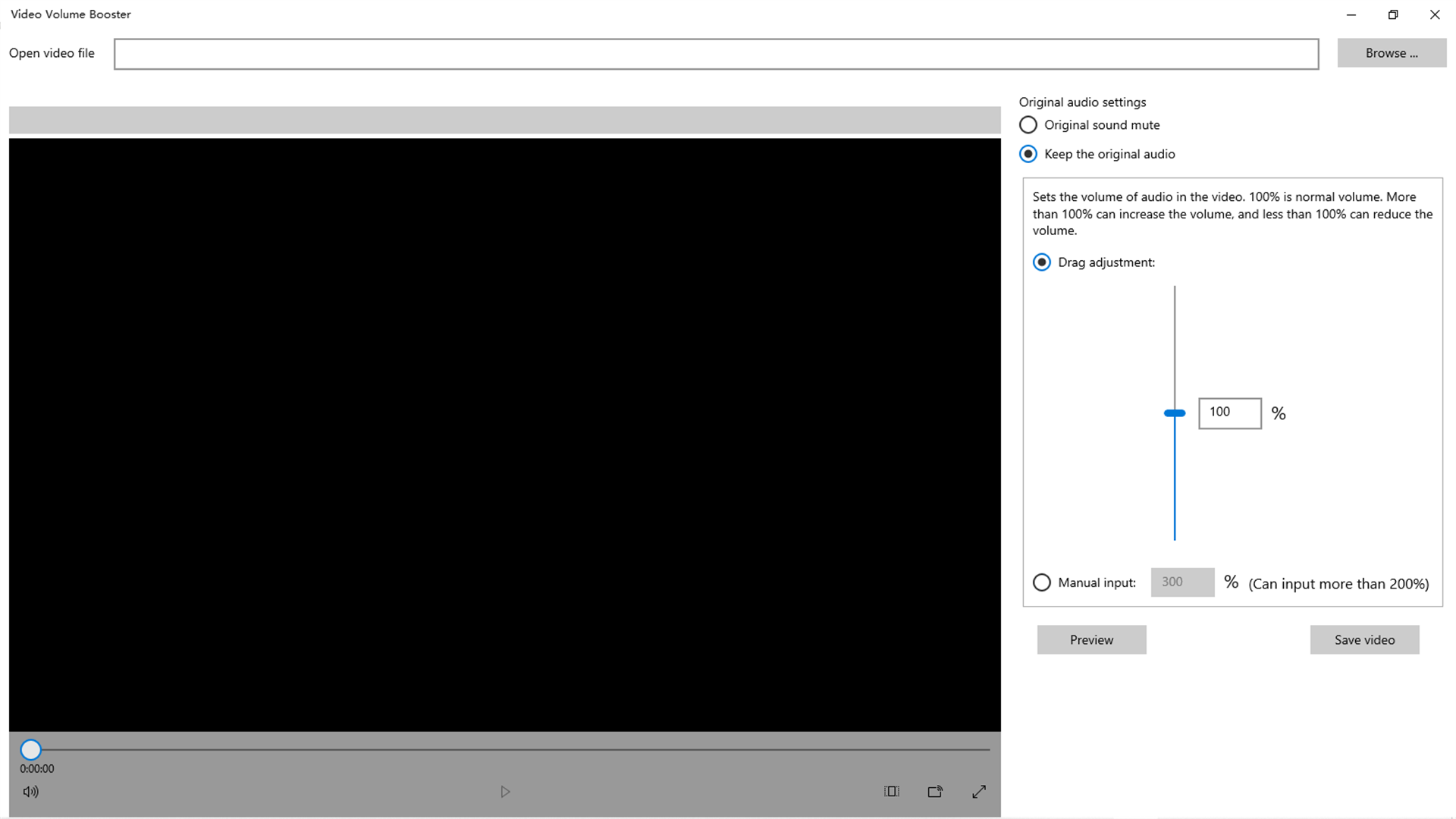Click the black video preview area
Screen dimensions: 1456x819
click(x=504, y=435)
